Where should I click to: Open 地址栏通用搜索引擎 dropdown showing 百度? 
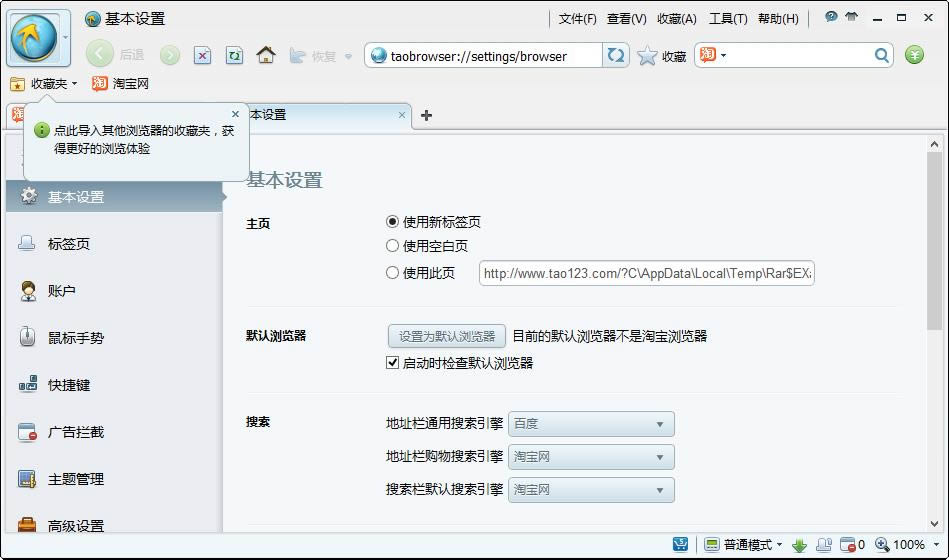(x=591, y=424)
